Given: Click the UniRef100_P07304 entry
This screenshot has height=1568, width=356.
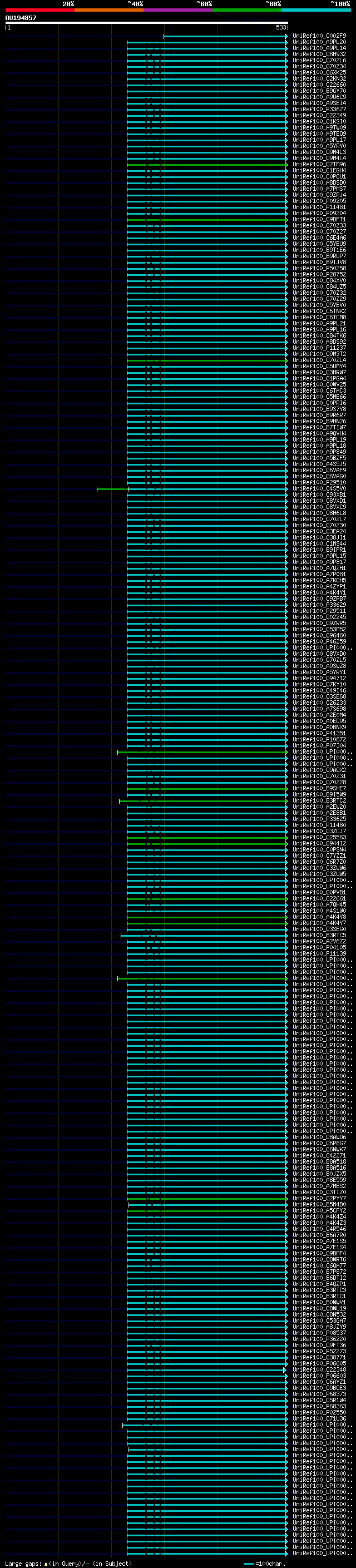Looking at the screenshot, I should (319, 745).
